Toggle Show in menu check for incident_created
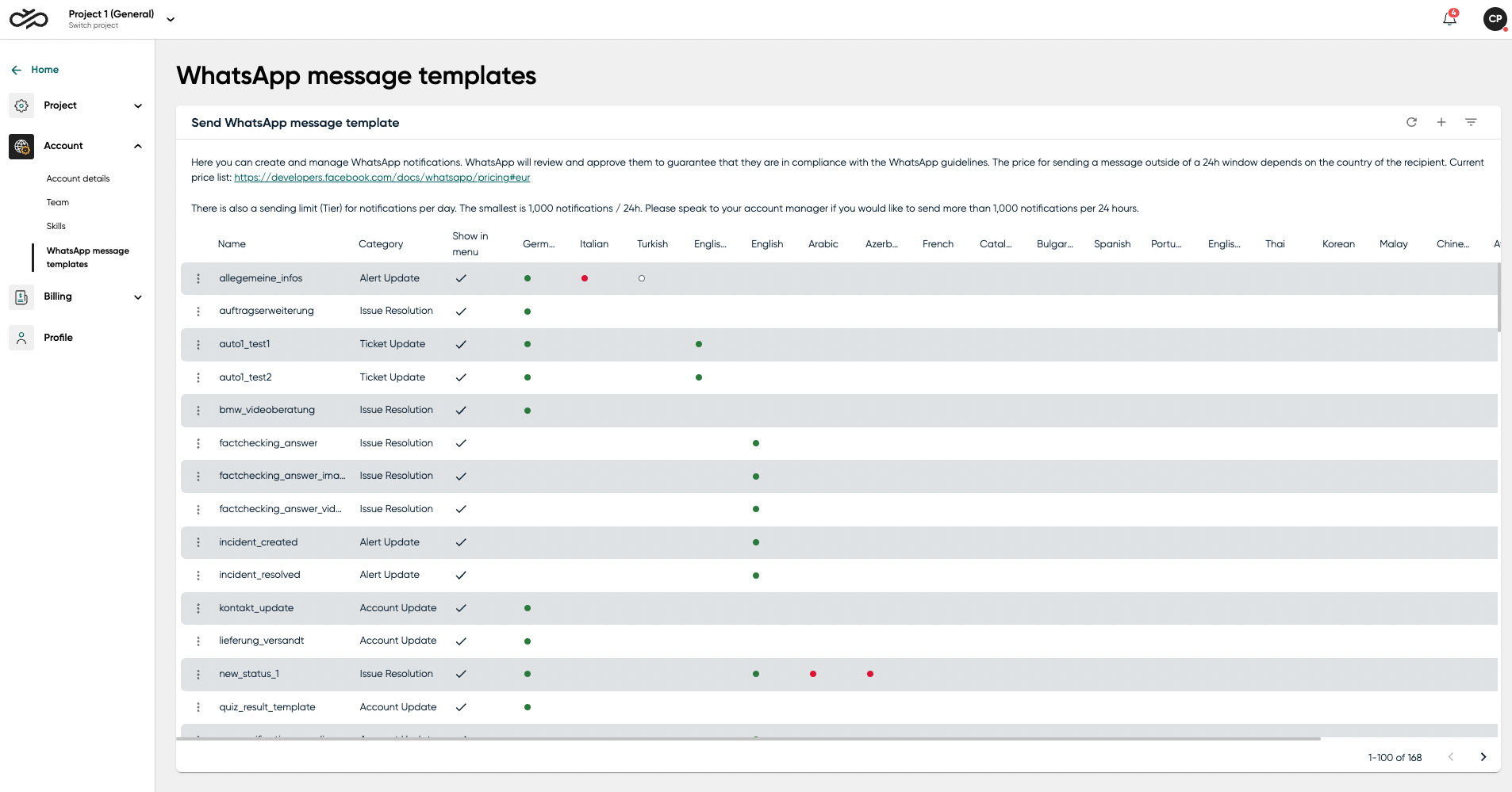This screenshot has width=1512, height=792. [461, 542]
